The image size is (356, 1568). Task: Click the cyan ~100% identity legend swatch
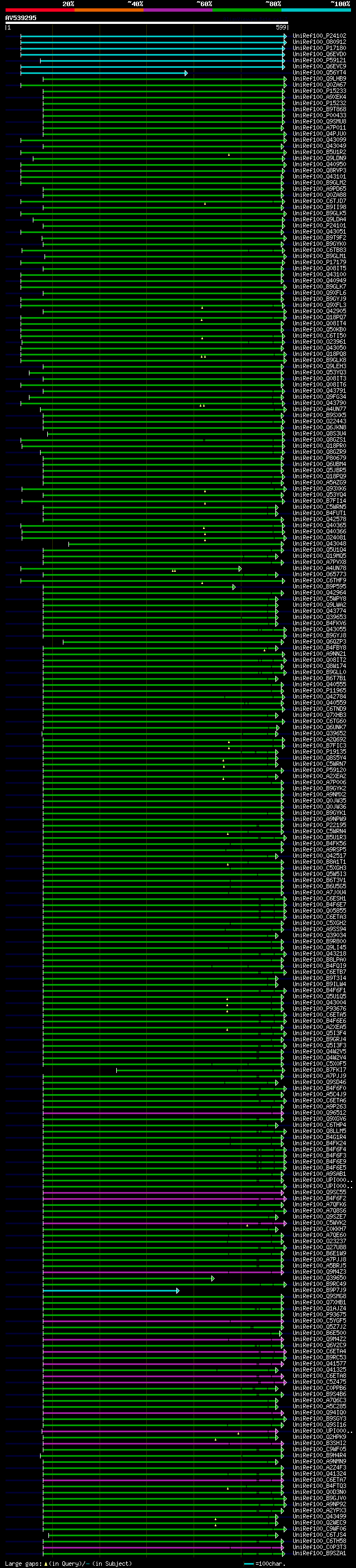click(x=316, y=10)
